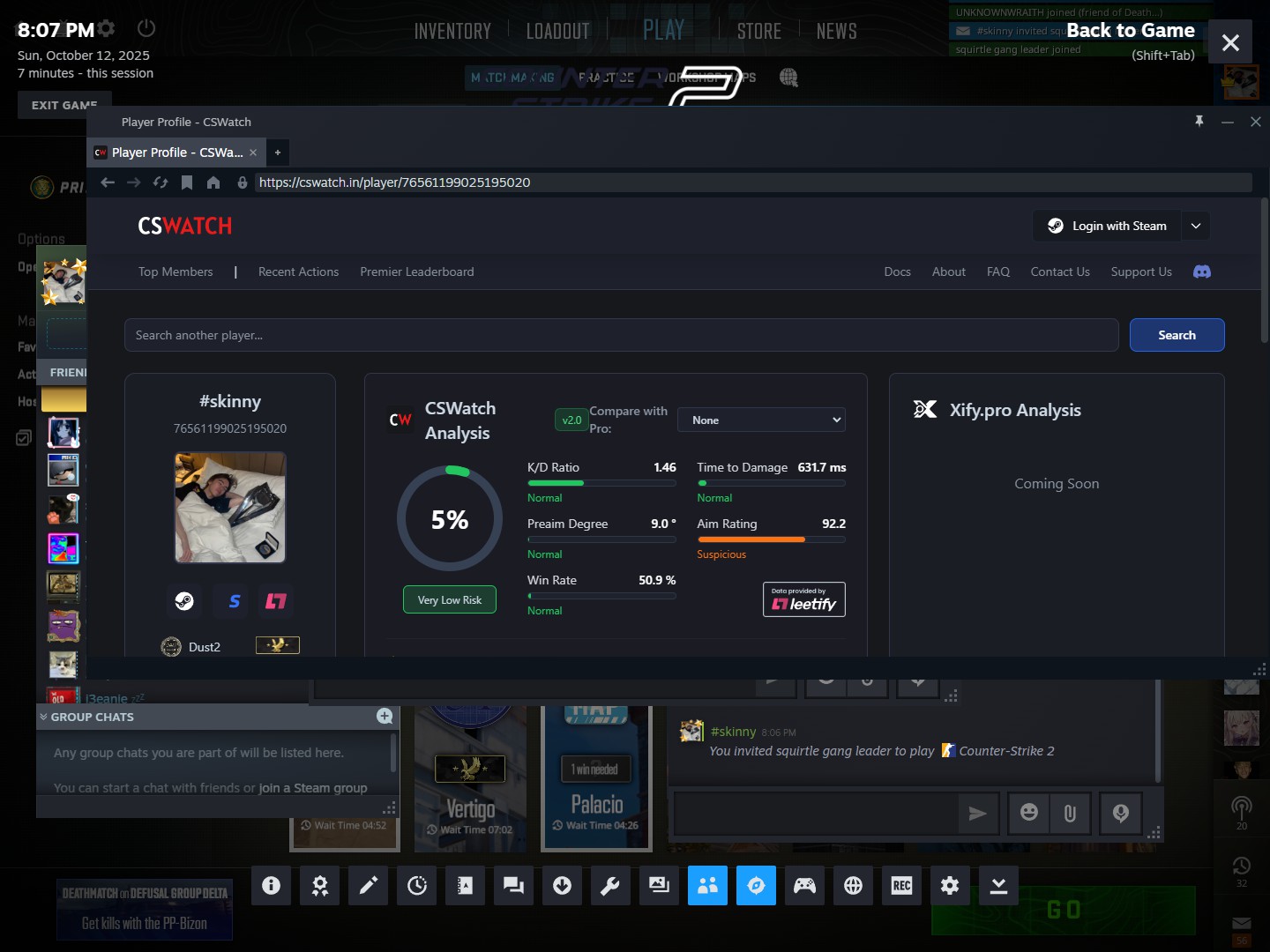Open the LOADOUT tab in CS2
Screen dimensions: 1270x952
point(557,31)
